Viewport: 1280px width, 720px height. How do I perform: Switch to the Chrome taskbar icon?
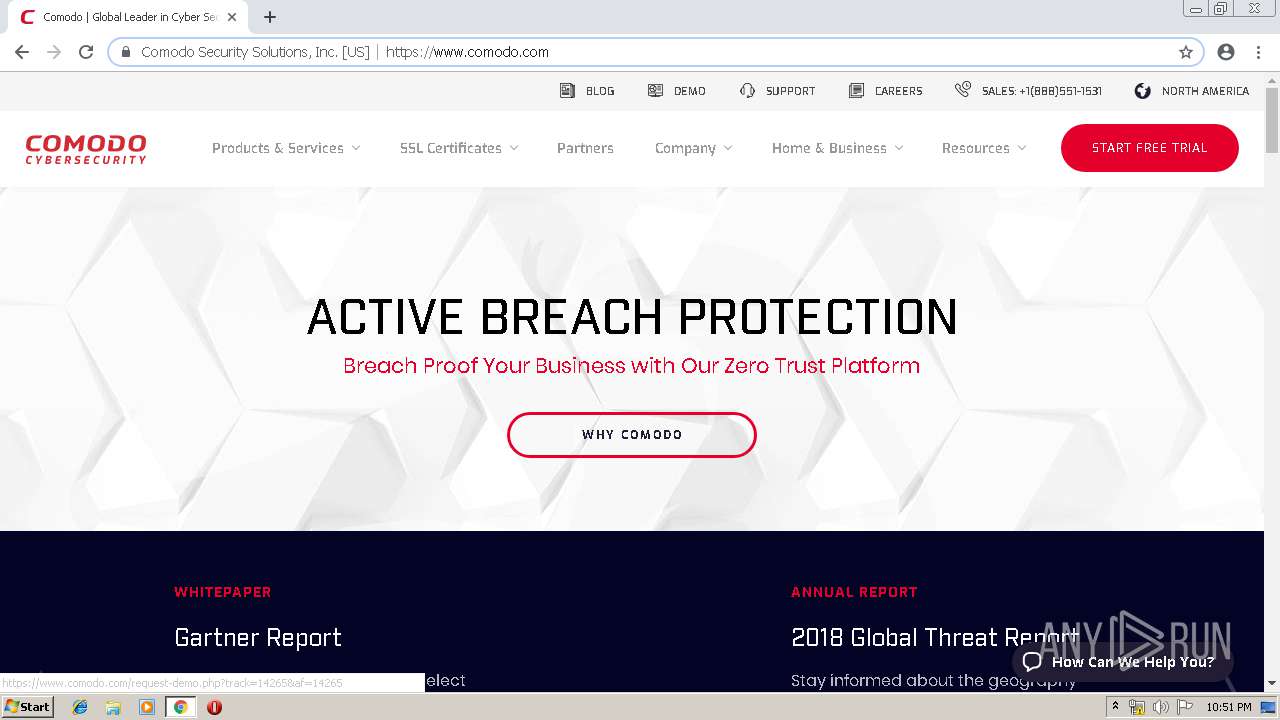(x=180, y=707)
